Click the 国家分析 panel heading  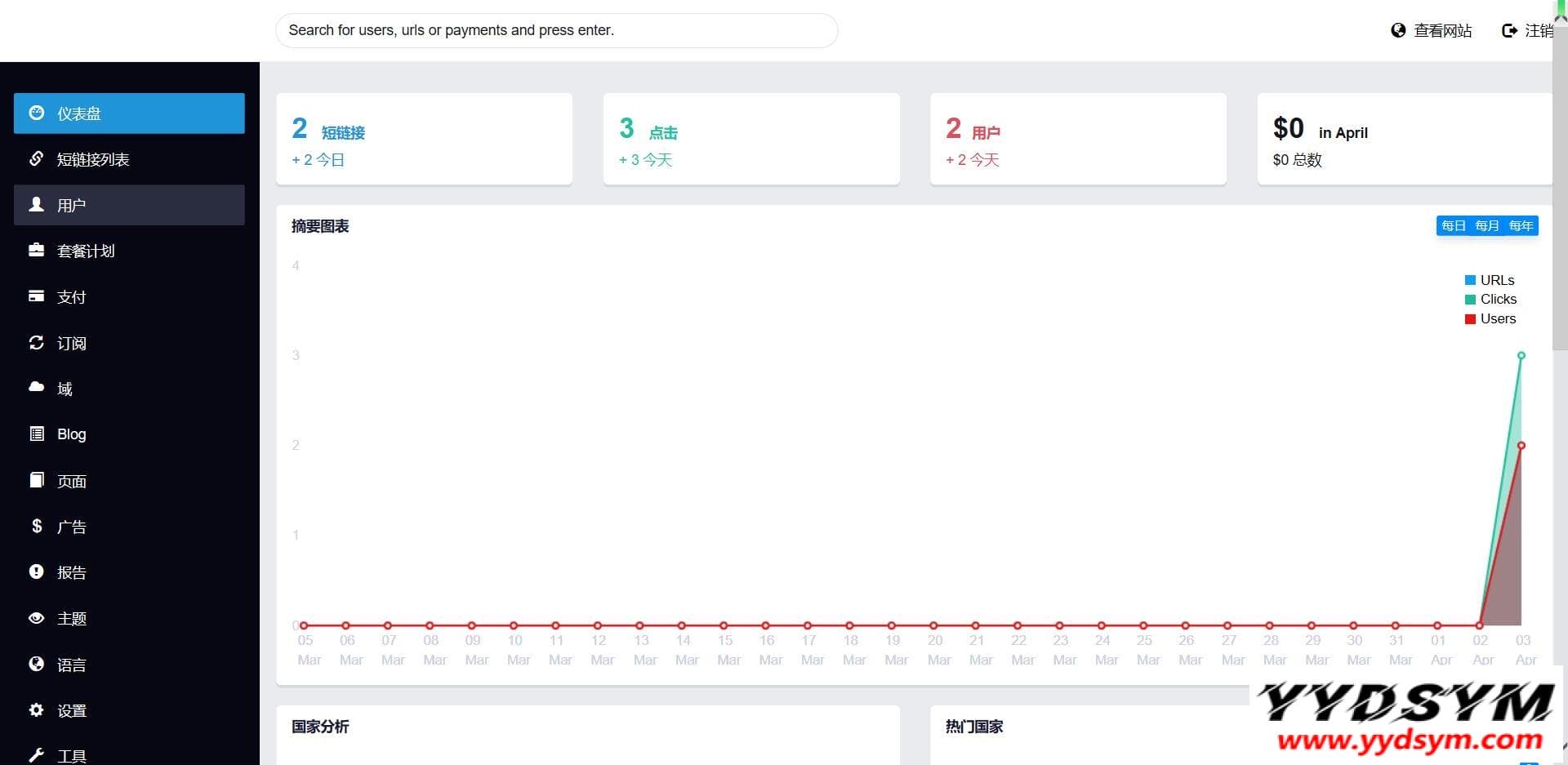point(320,727)
